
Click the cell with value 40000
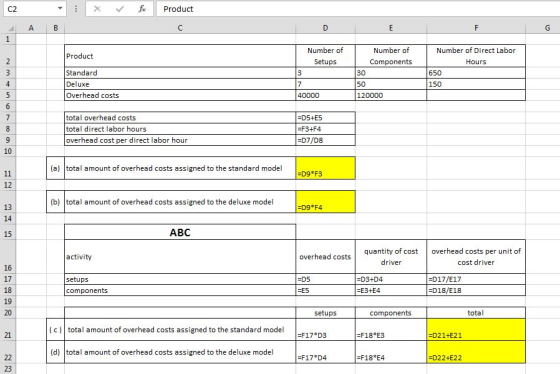click(325, 95)
